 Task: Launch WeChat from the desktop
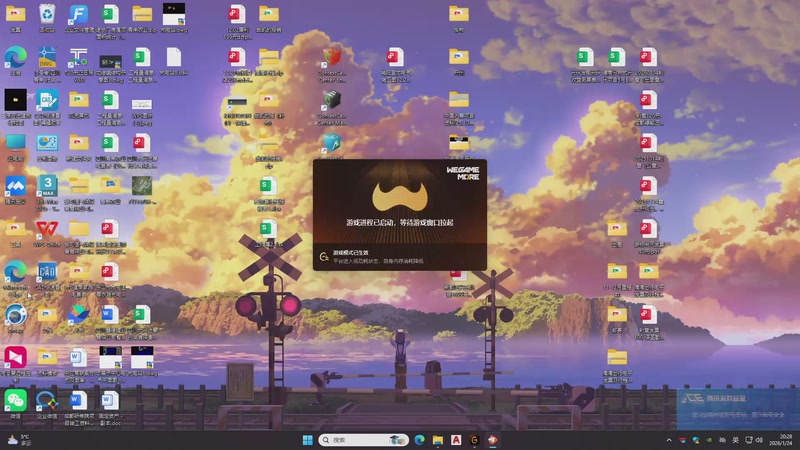click(15, 401)
